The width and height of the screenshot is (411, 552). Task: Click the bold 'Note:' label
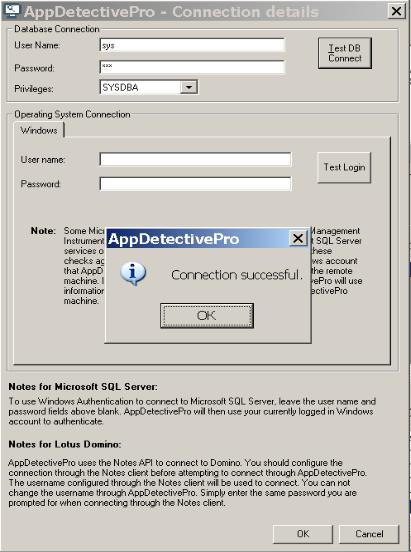point(43,231)
